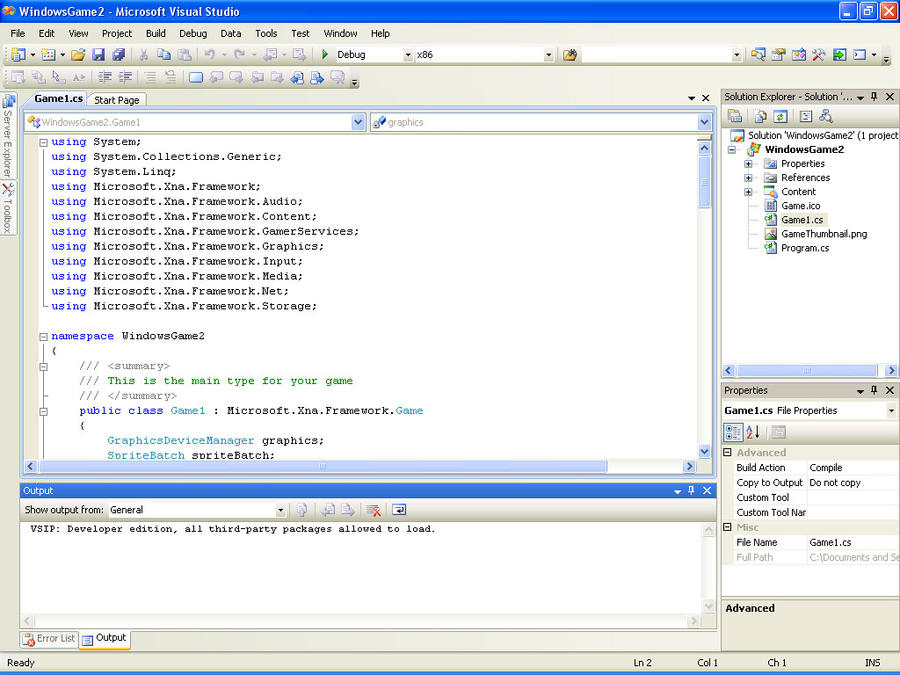Click Solution Explorer View Code icon

tap(806, 117)
